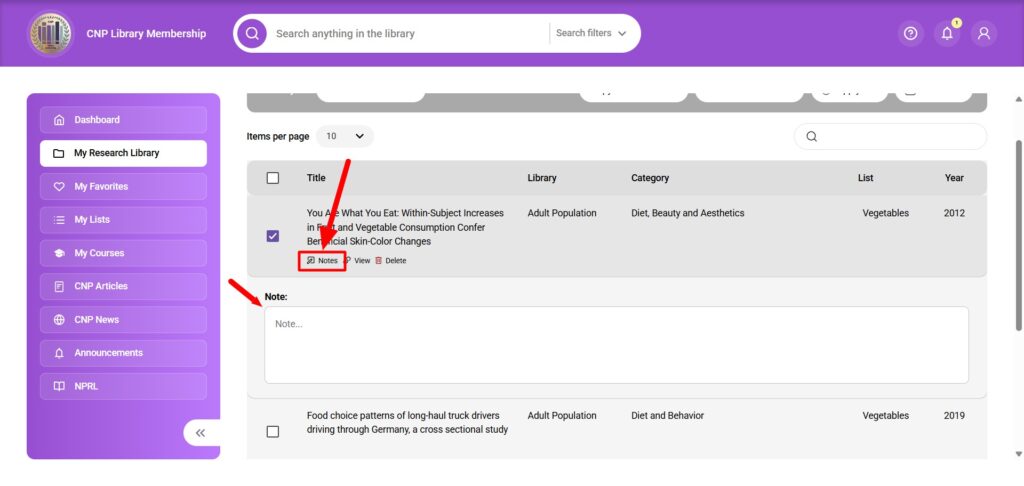Click the purple search magnifier icon
The height and width of the screenshot is (486, 1024).
tap(252, 33)
